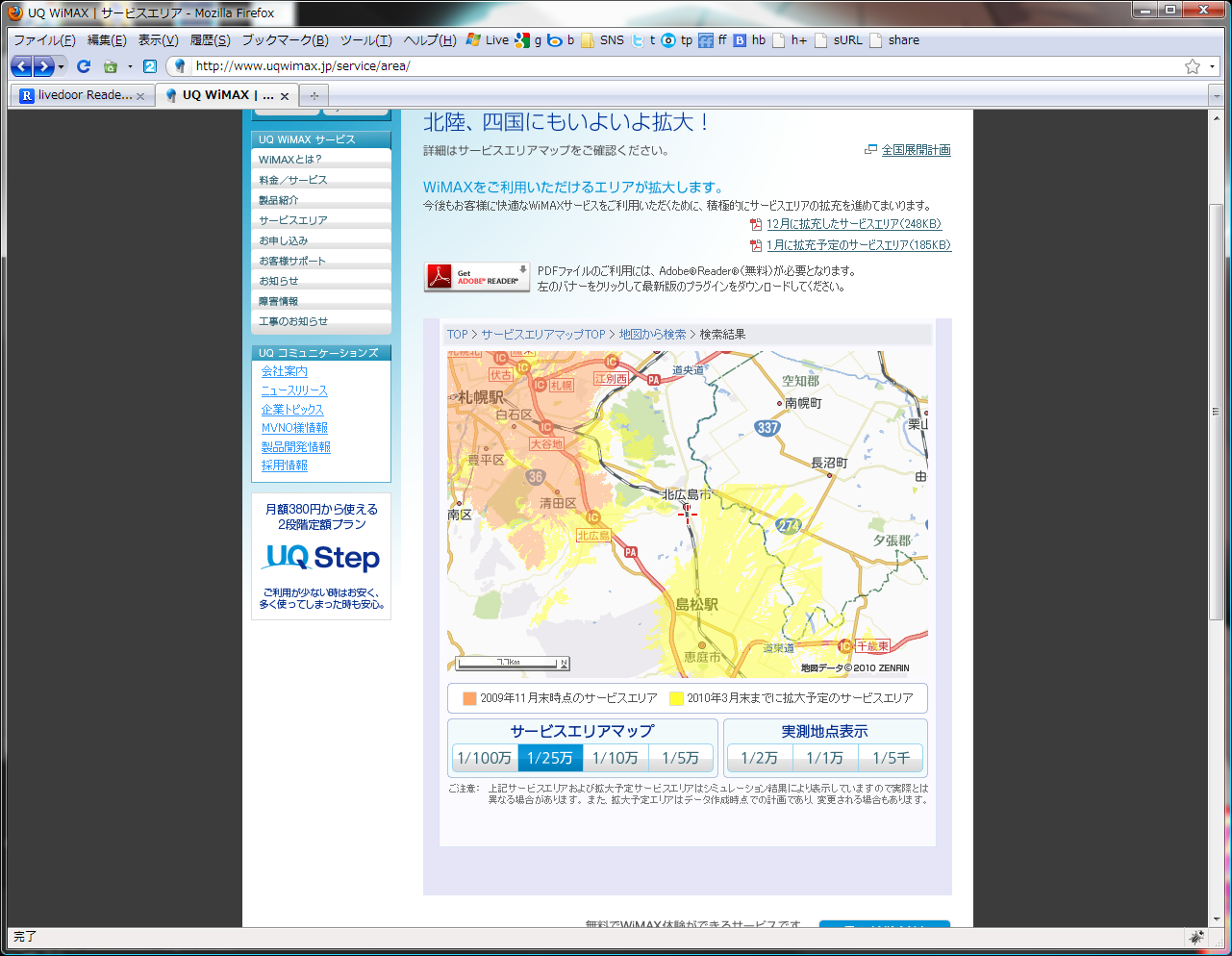Open the 表示(V) menu
Viewport: 1232px width, 956px height.
pyautogui.click(x=158, y=39)
